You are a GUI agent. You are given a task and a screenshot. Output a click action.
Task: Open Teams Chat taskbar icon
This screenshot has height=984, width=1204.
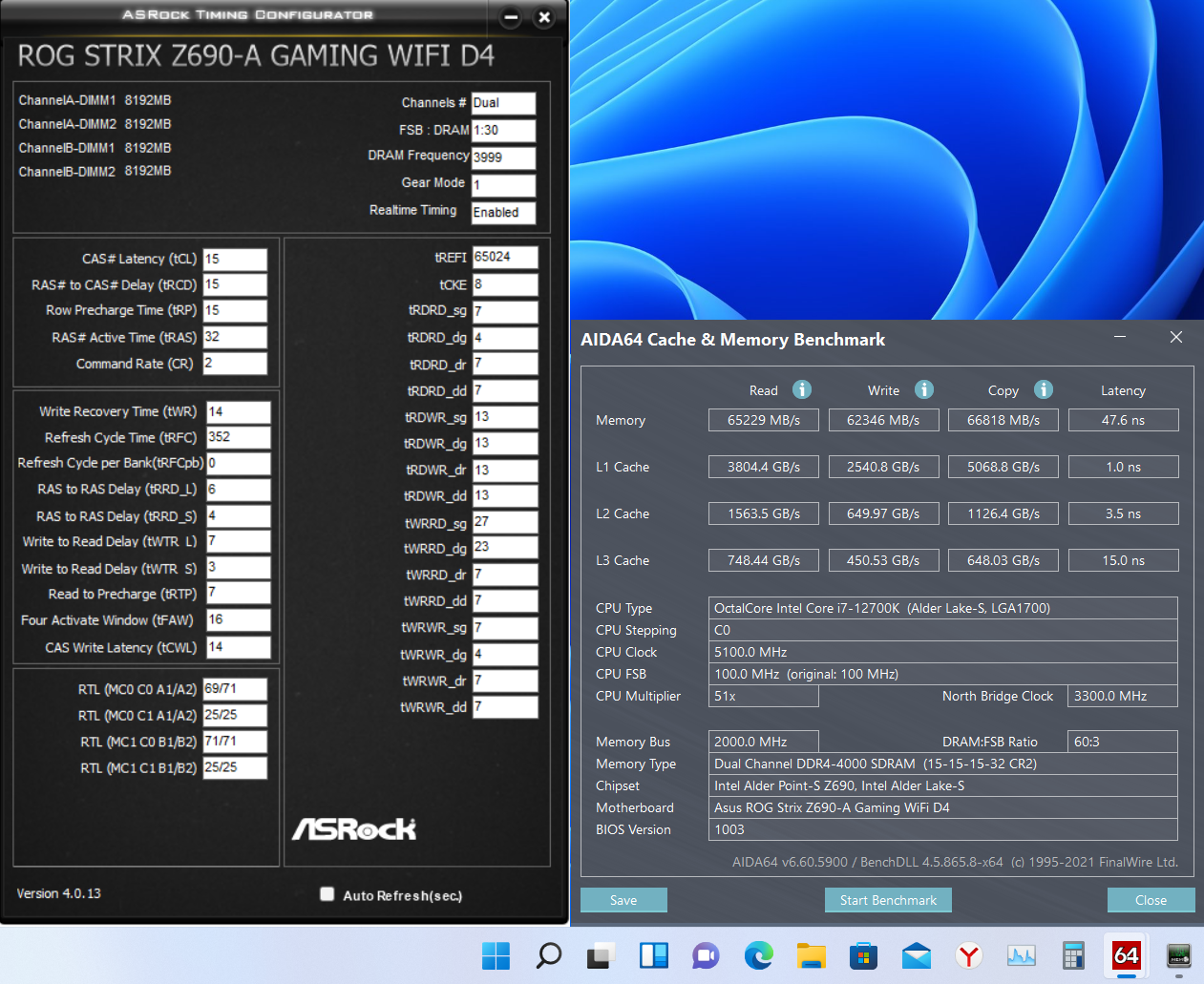[706, 955]
